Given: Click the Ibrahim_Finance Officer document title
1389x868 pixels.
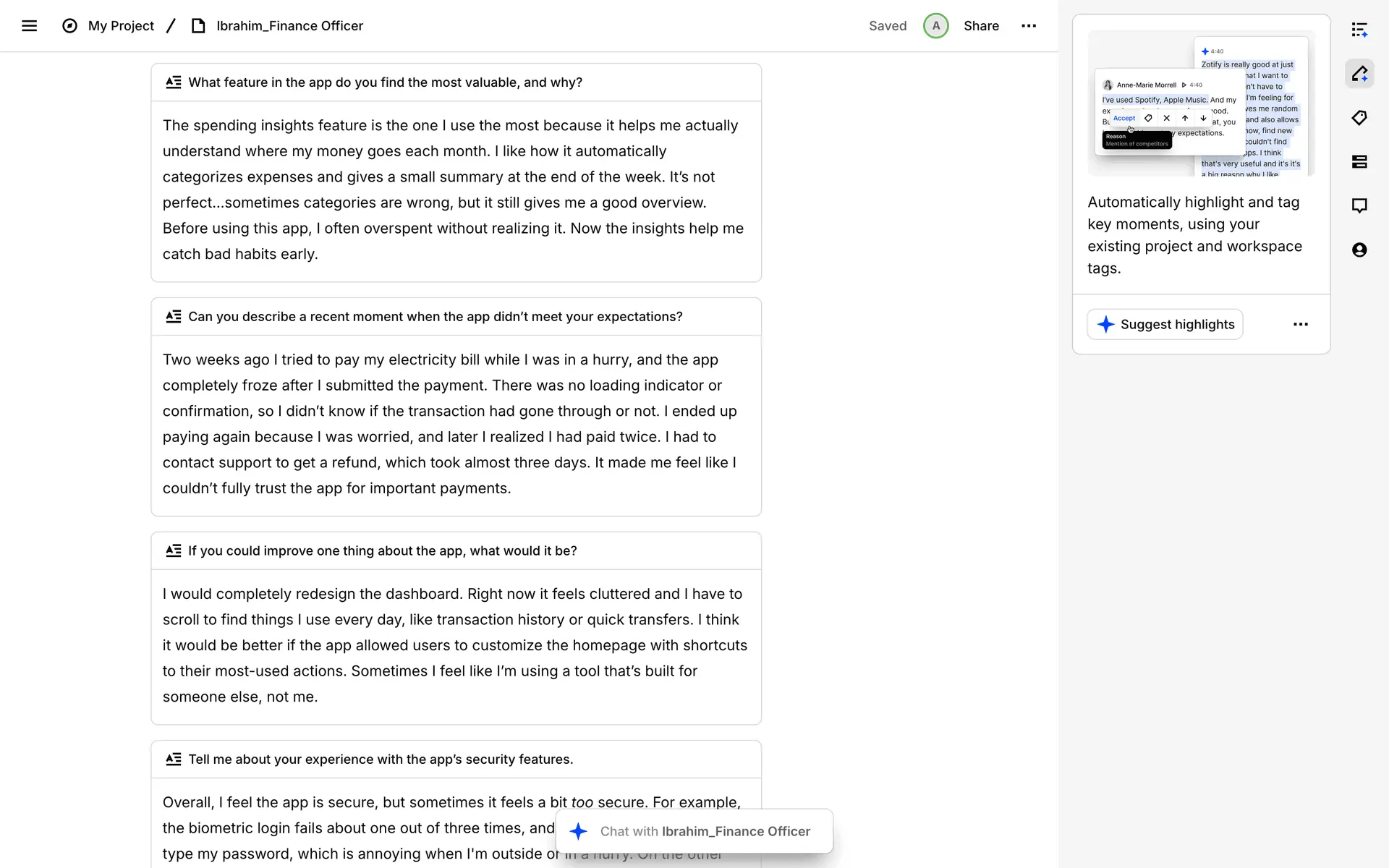Looking at the screenshot, I should 289,26.
